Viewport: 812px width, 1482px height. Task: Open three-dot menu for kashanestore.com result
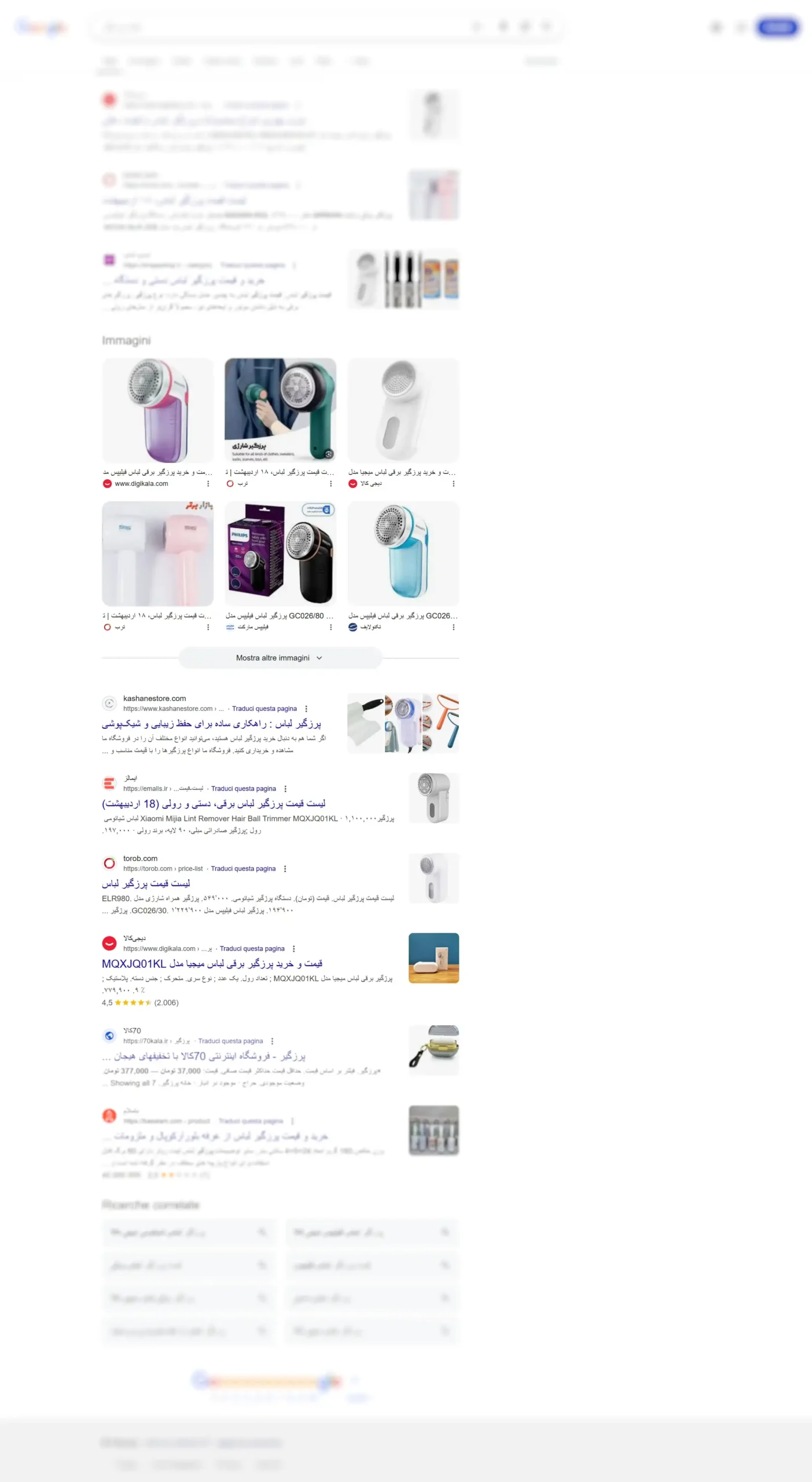(x=306, y=709)
